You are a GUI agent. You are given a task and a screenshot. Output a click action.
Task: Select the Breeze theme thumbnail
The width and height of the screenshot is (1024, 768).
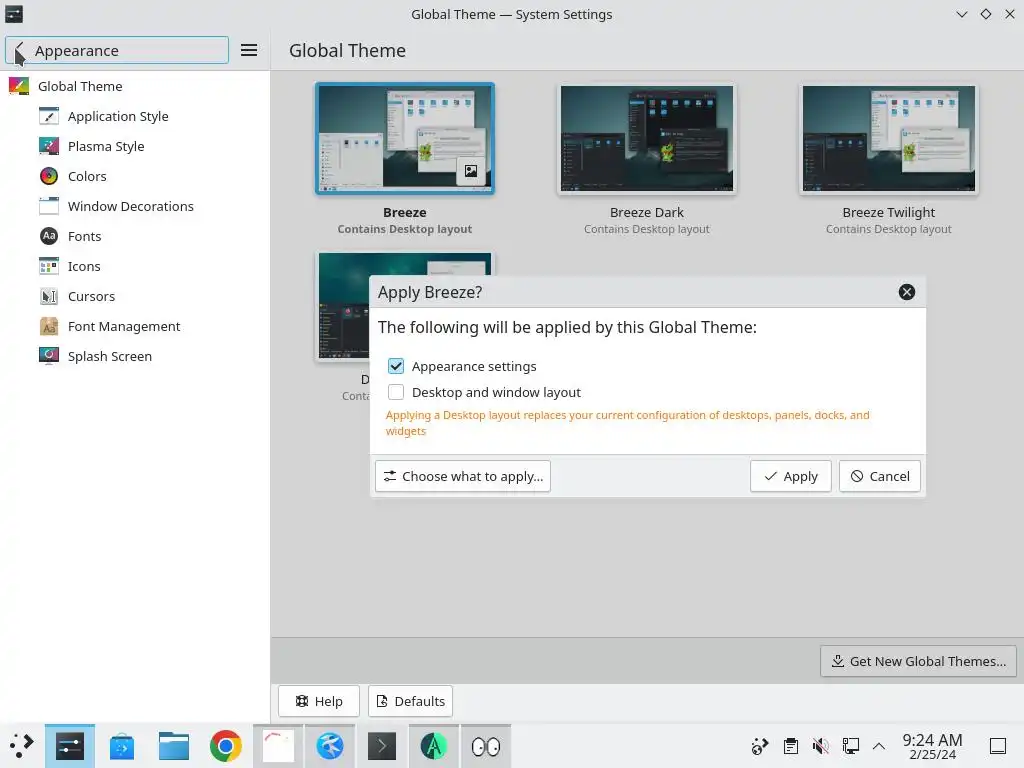(405, 138)
